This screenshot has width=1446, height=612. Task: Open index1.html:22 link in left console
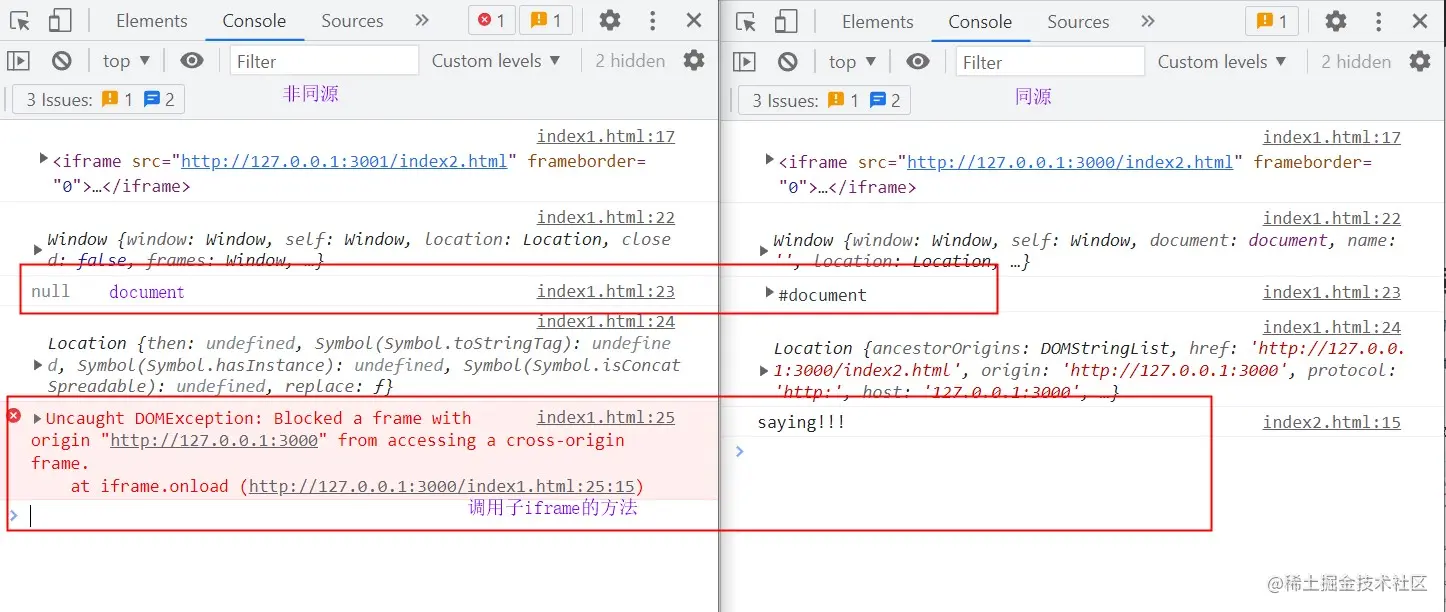coord(606,218)
